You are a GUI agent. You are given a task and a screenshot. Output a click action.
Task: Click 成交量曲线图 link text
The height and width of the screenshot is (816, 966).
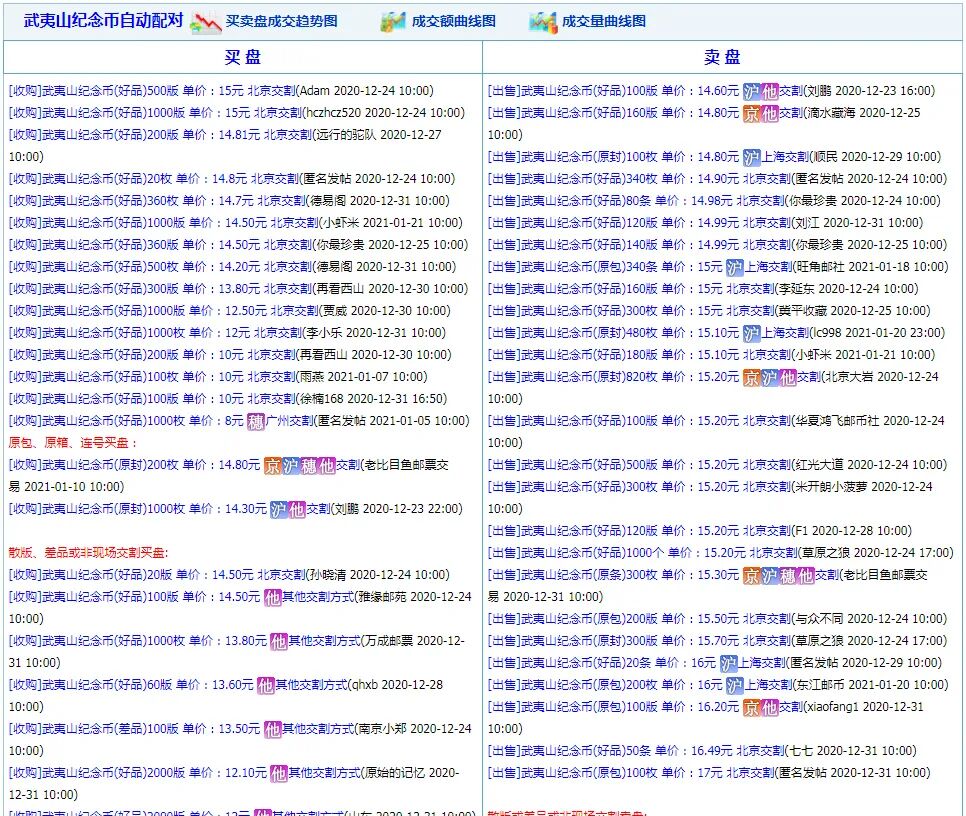604,21
